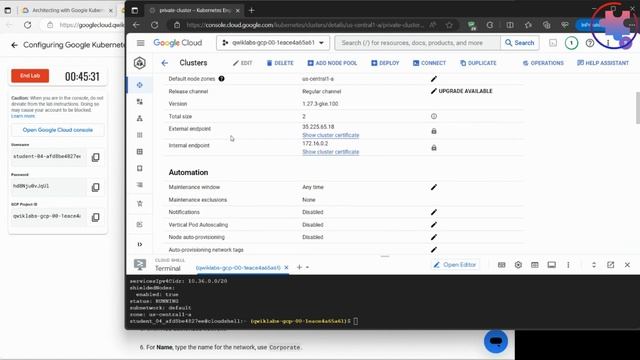
Task: Select the third sidebar icon, hierarchy shape
Action: pos(140,118)
